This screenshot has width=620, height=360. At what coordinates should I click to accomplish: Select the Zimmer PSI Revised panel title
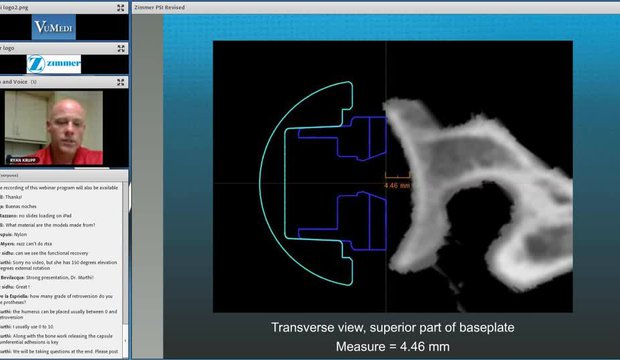159,7
